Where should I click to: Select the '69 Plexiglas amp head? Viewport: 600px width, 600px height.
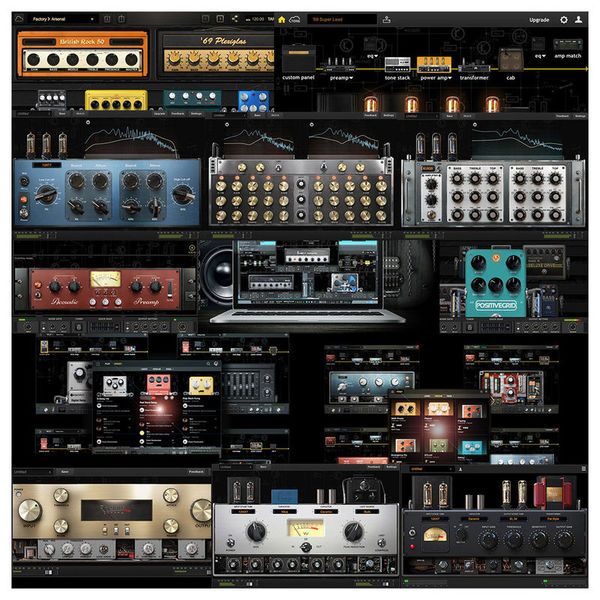point(218,54)
